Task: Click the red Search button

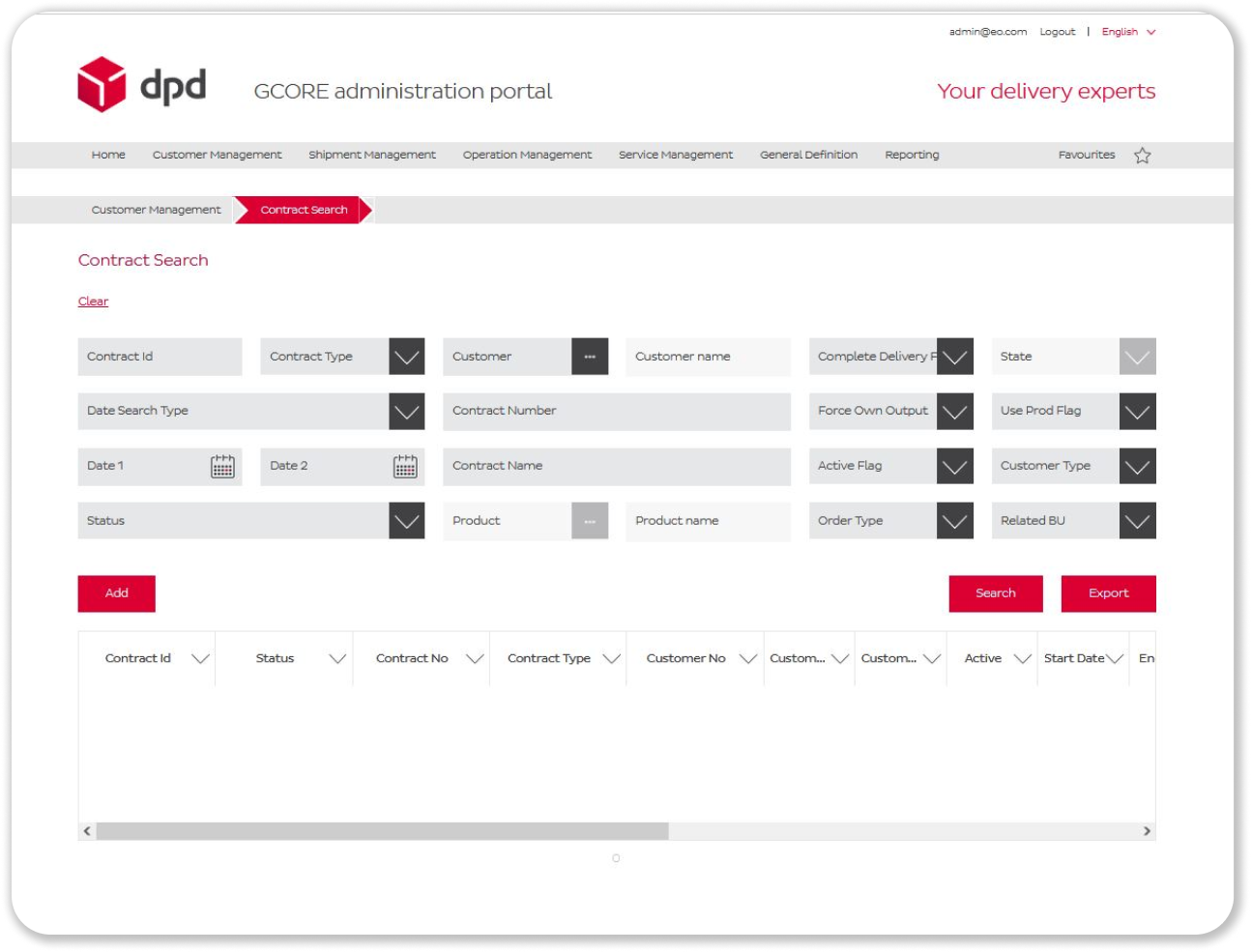Action: coord(995,593)
